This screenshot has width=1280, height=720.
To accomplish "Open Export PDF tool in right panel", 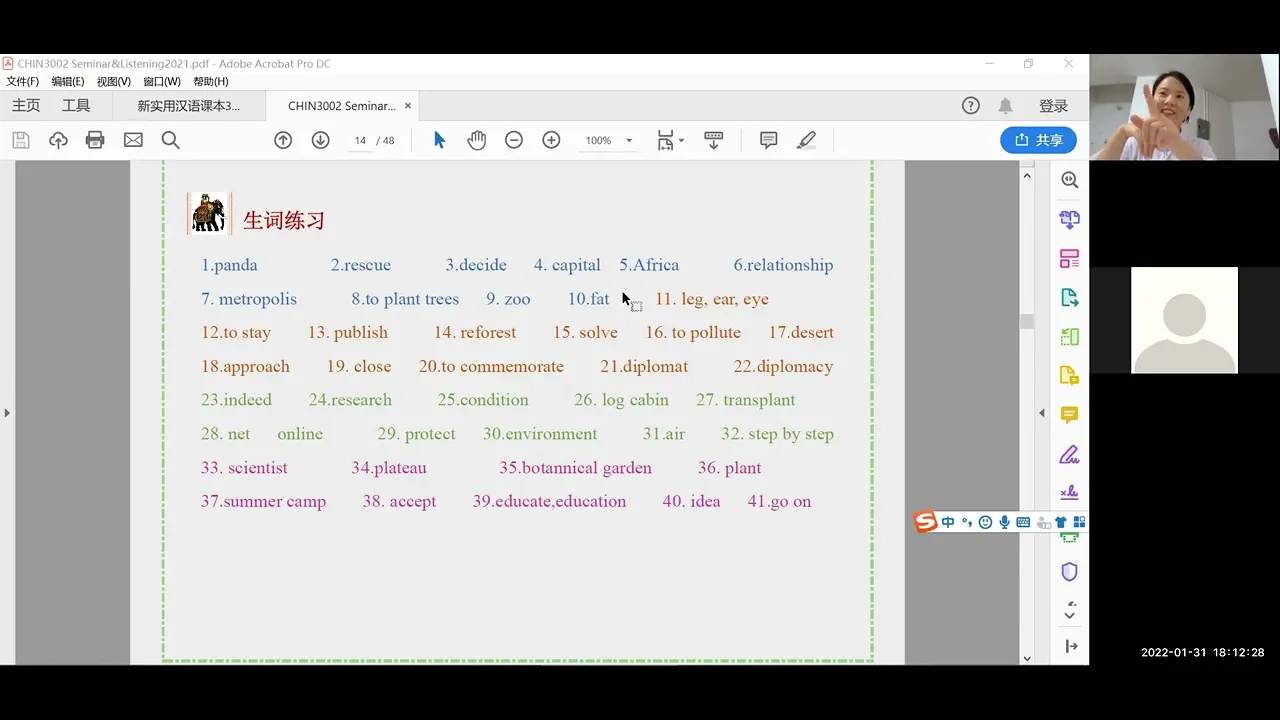I will coord(1069,297).
